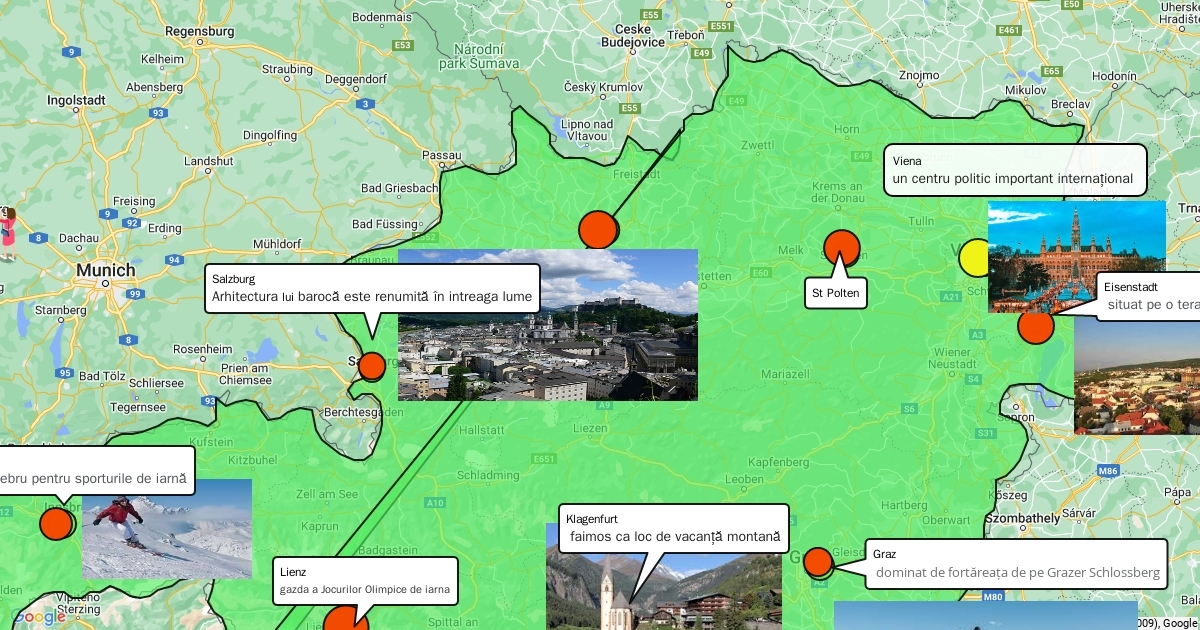Click the Kitzbühel town label
The image size is (1200, 630).
tap(252, 460)
